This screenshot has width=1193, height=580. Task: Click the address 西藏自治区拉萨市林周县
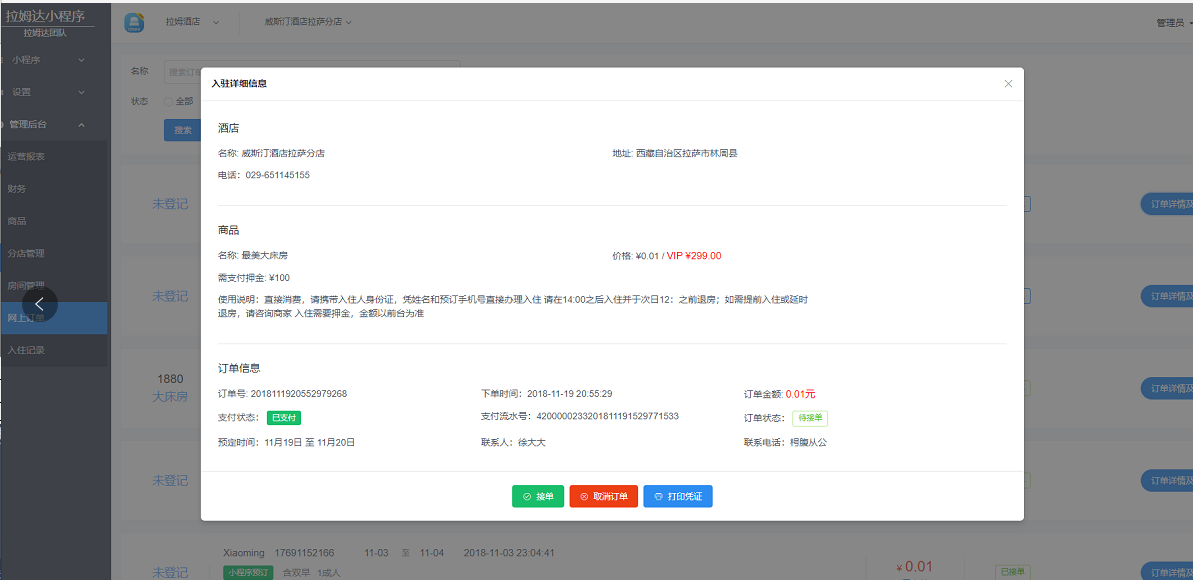[x=687, y=153]
